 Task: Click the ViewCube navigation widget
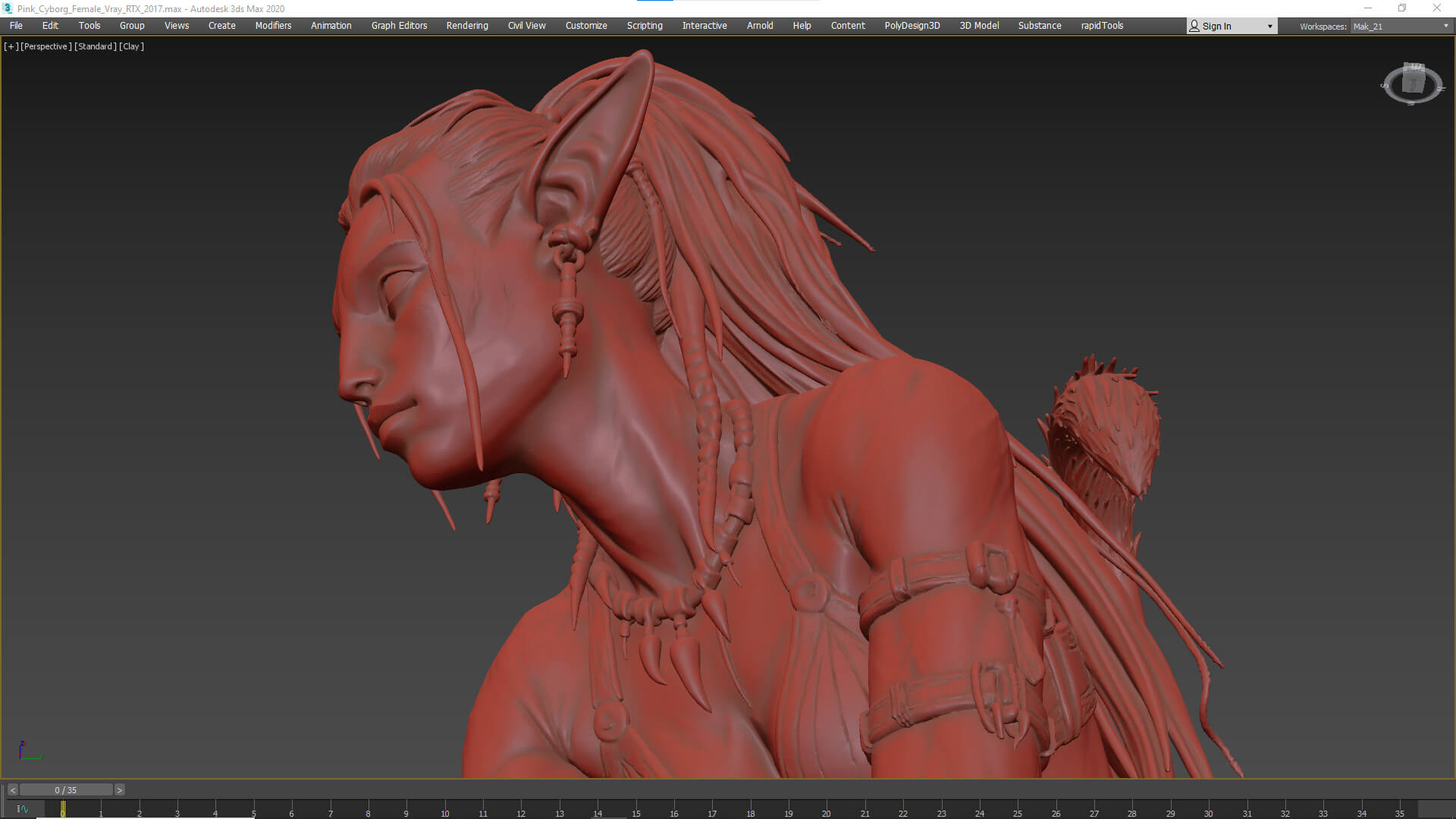pos(1412,83)
